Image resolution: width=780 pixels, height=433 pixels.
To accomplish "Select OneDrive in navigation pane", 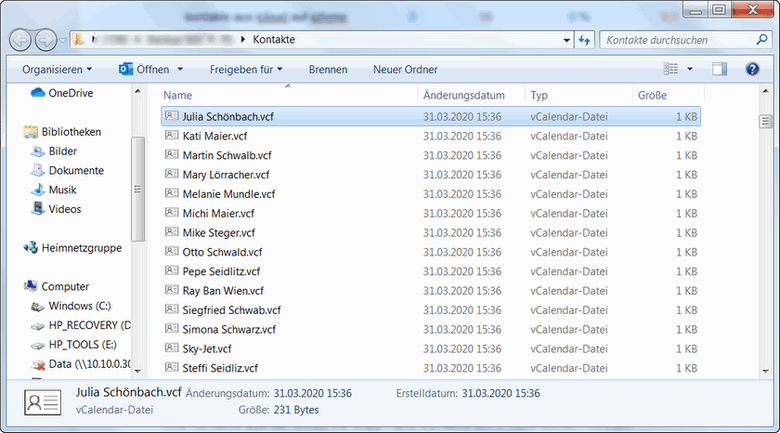I will pos(62,93).
